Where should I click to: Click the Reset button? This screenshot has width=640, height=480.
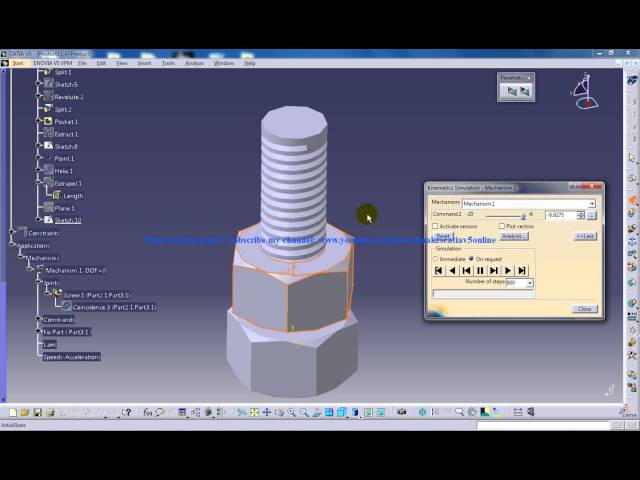(x=443, y=236)
